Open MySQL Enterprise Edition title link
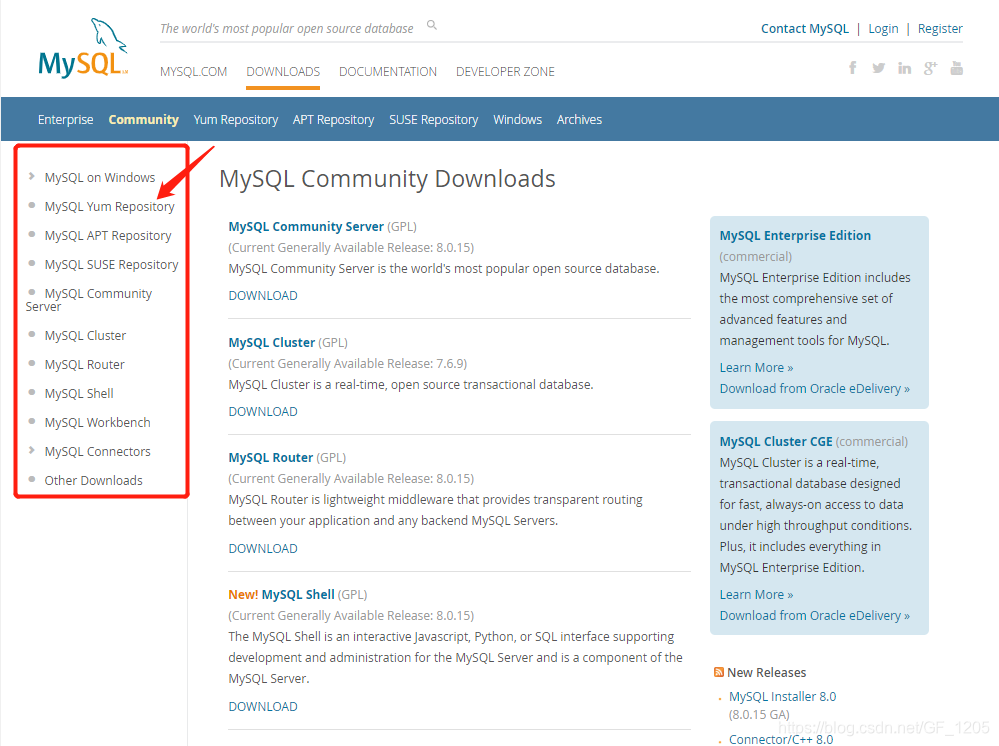The width and height of the screenshot is (999, 746). (x=795, y=236)
